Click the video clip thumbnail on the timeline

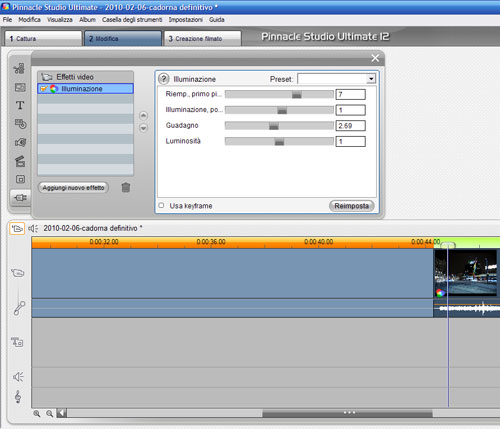[466, 273]
